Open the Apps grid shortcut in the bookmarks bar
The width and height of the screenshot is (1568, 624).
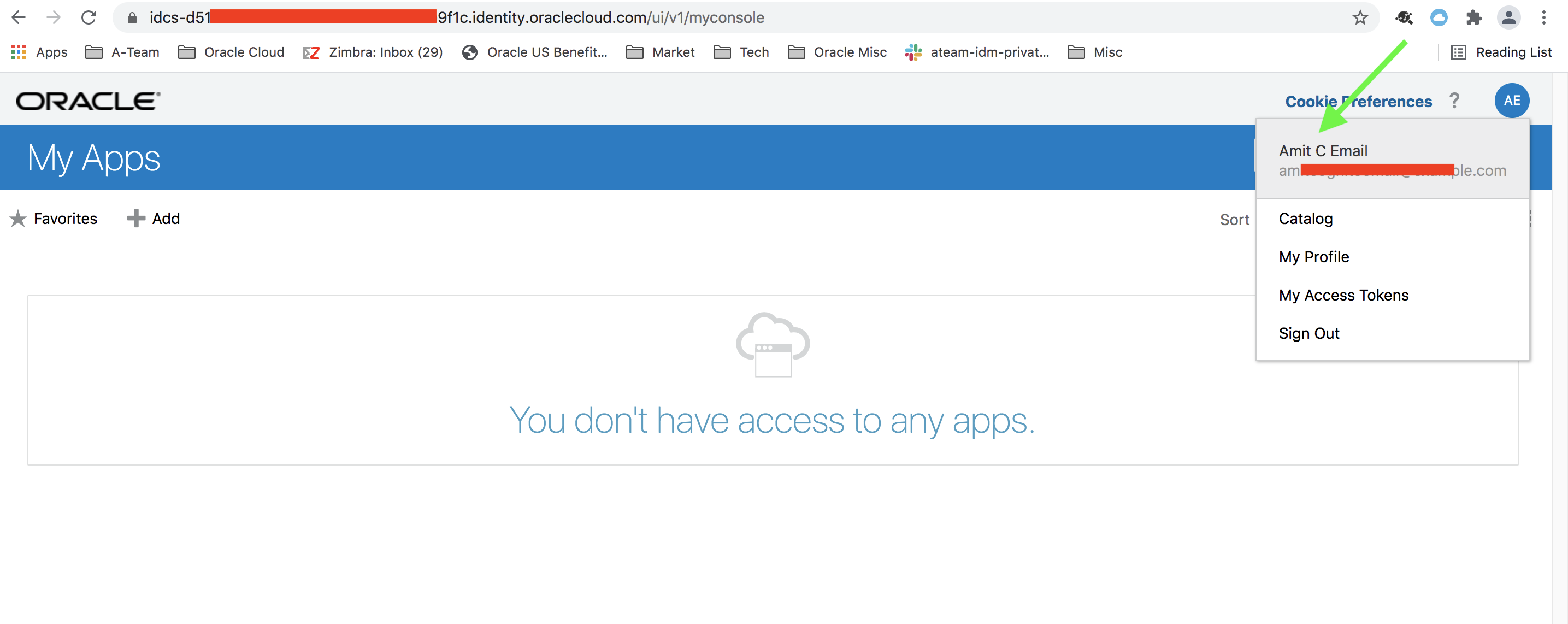click(39, 52)
